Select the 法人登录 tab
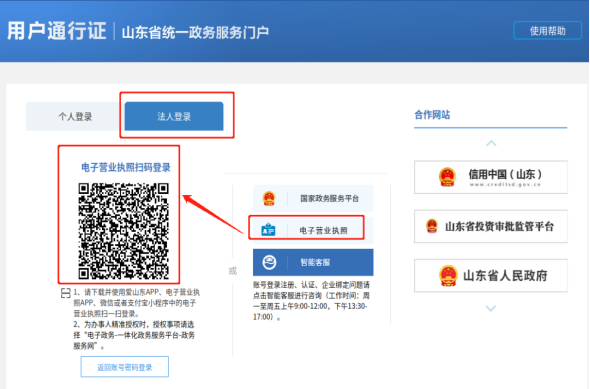The height and width of the screenshot is (389, 590). pos(174,116)
